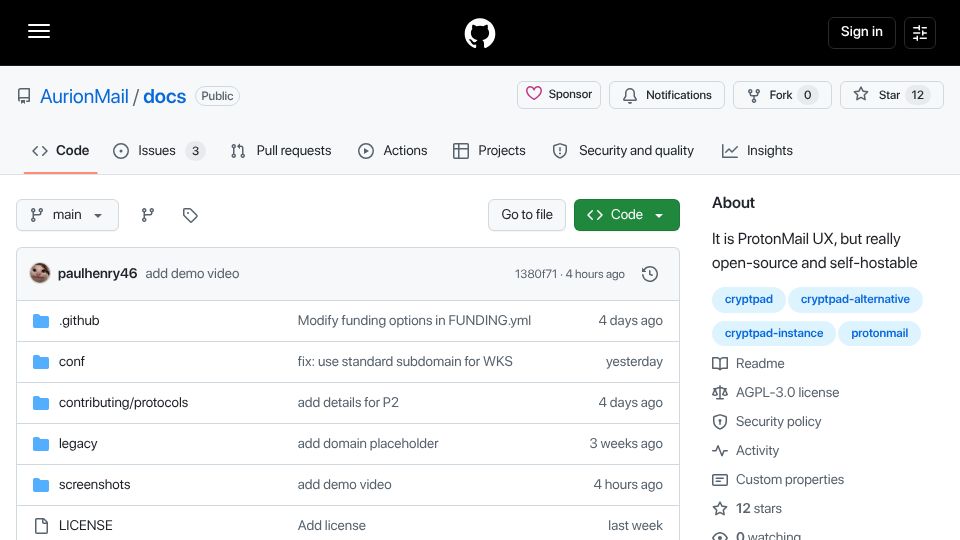The height and width of the screenshot is (540, 960).
Task: Open the contributing/protocols folder name
Action: 123,403
